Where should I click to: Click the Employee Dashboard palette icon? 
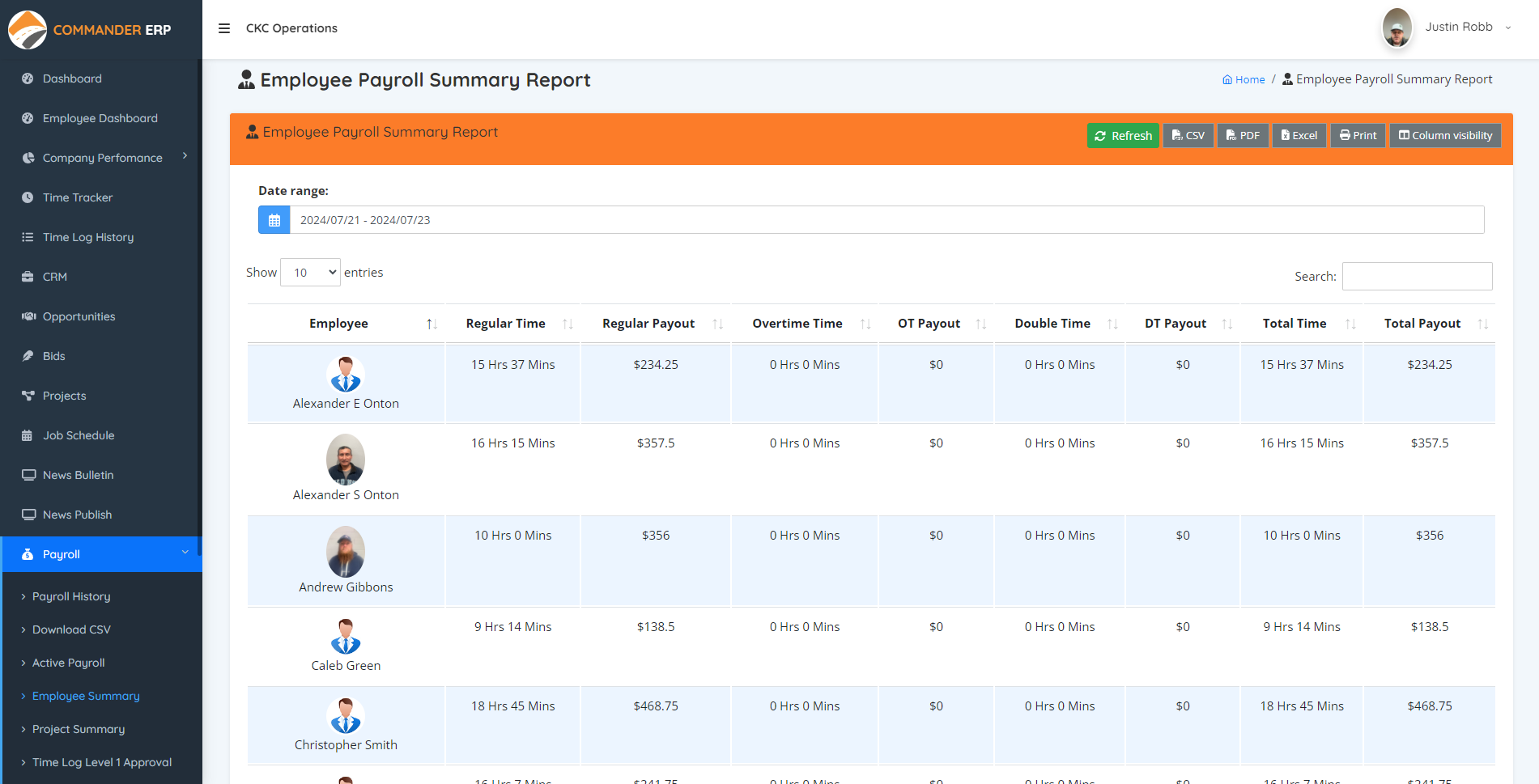coord(28,118)
